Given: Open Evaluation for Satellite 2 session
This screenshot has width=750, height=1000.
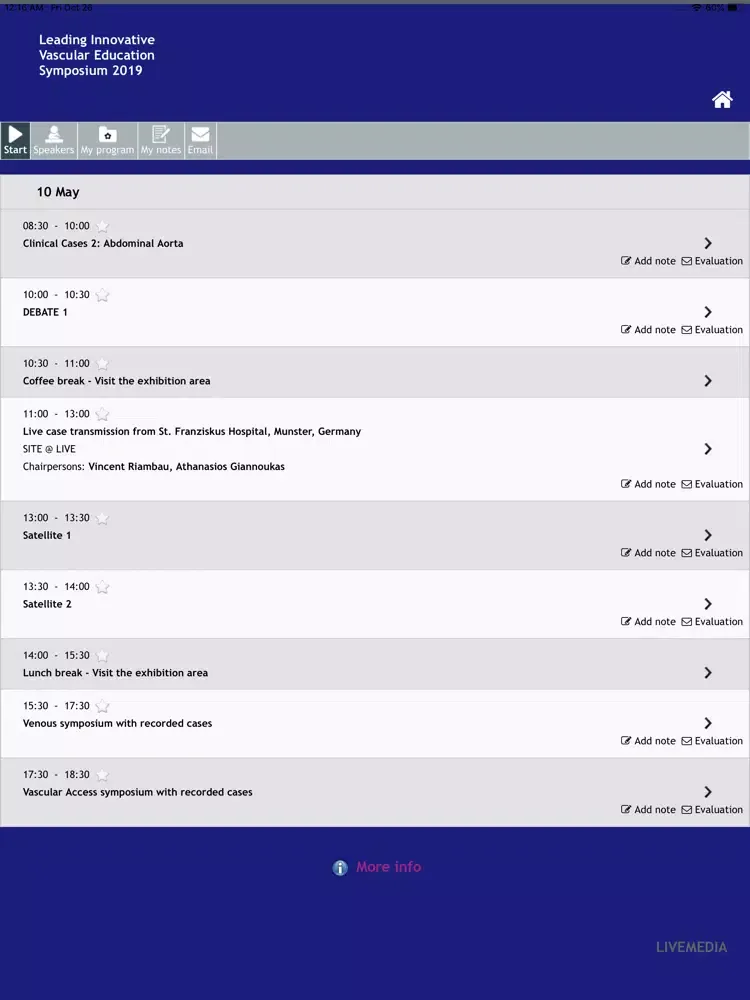Looking at the screenshot, I should point(712,622).
